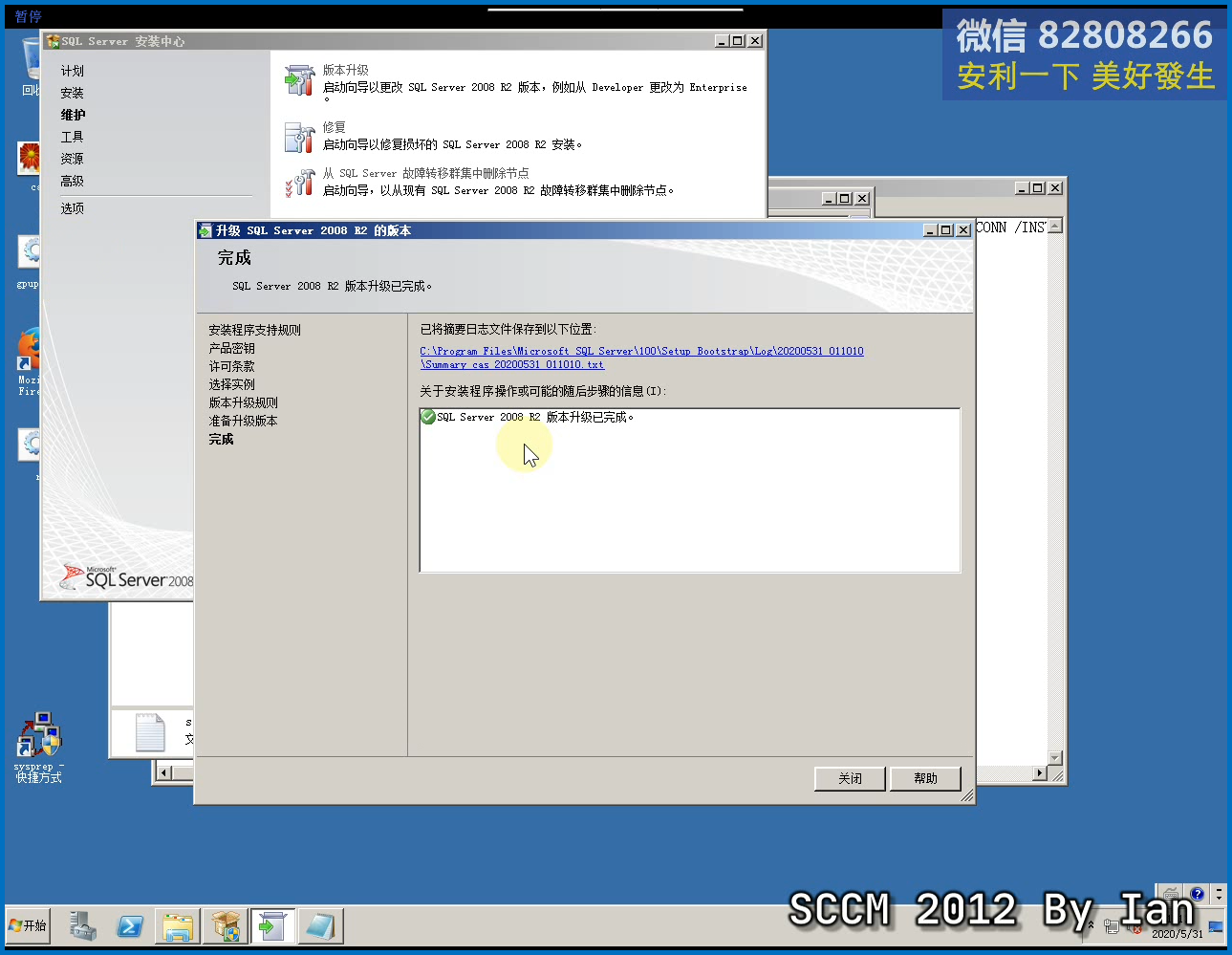Select 资源 in the SQL Server 安装中心 sidebar

pyautogui.click(x=73, y=159)
